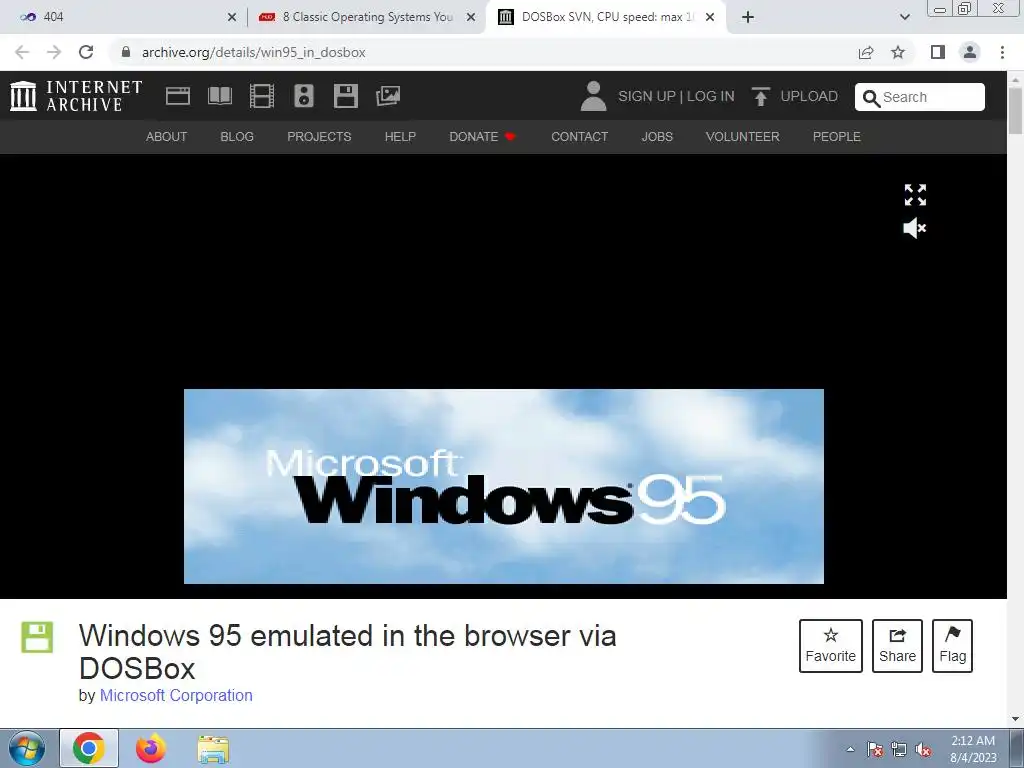Screen dimensions: 1024x768
Task: Open the Microsoft Corporation creator link
Action: coord(176,696)
